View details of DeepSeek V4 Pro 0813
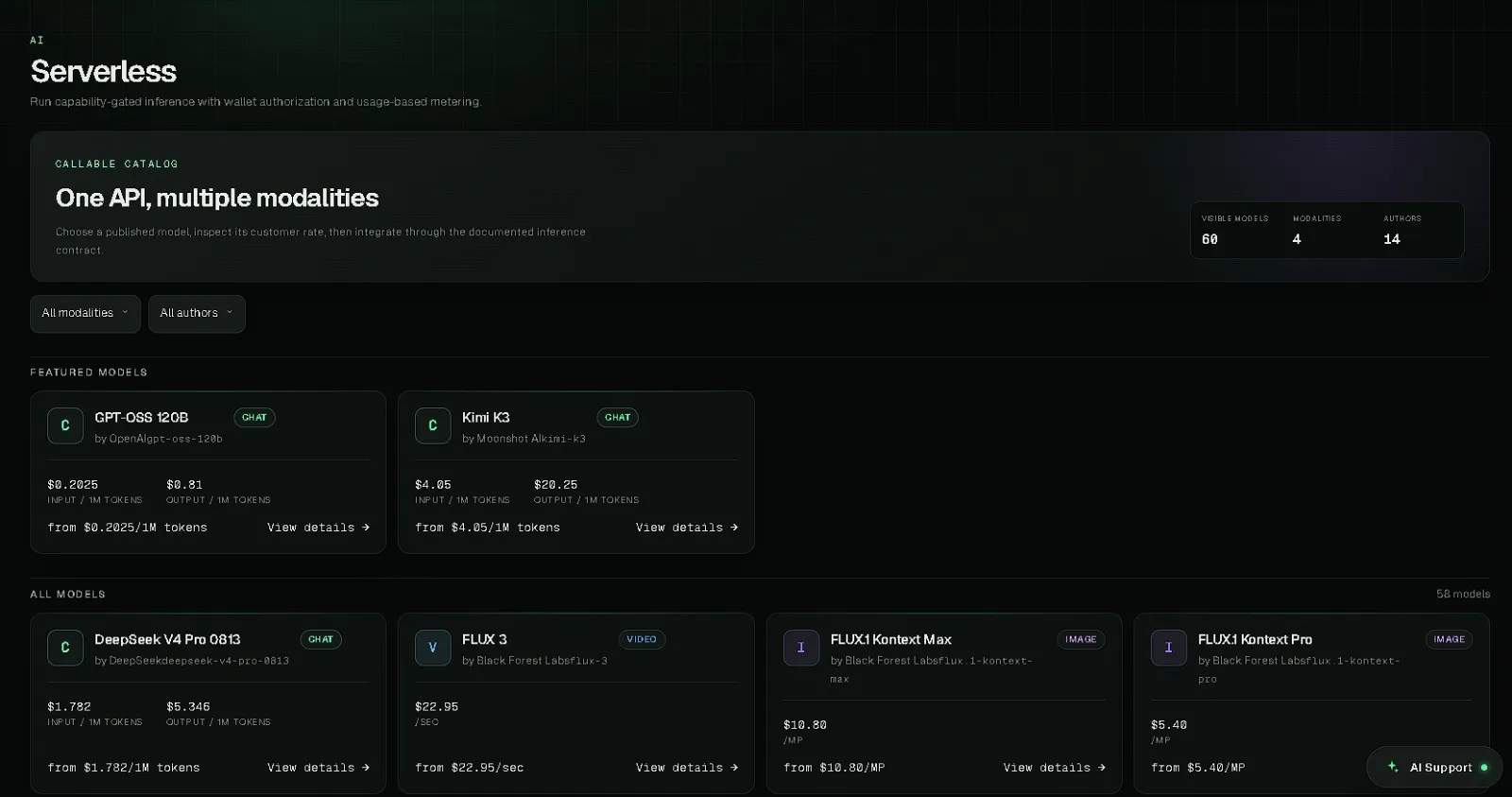The width and height of the screenshot is (1512, 797). tap(318, 768)
